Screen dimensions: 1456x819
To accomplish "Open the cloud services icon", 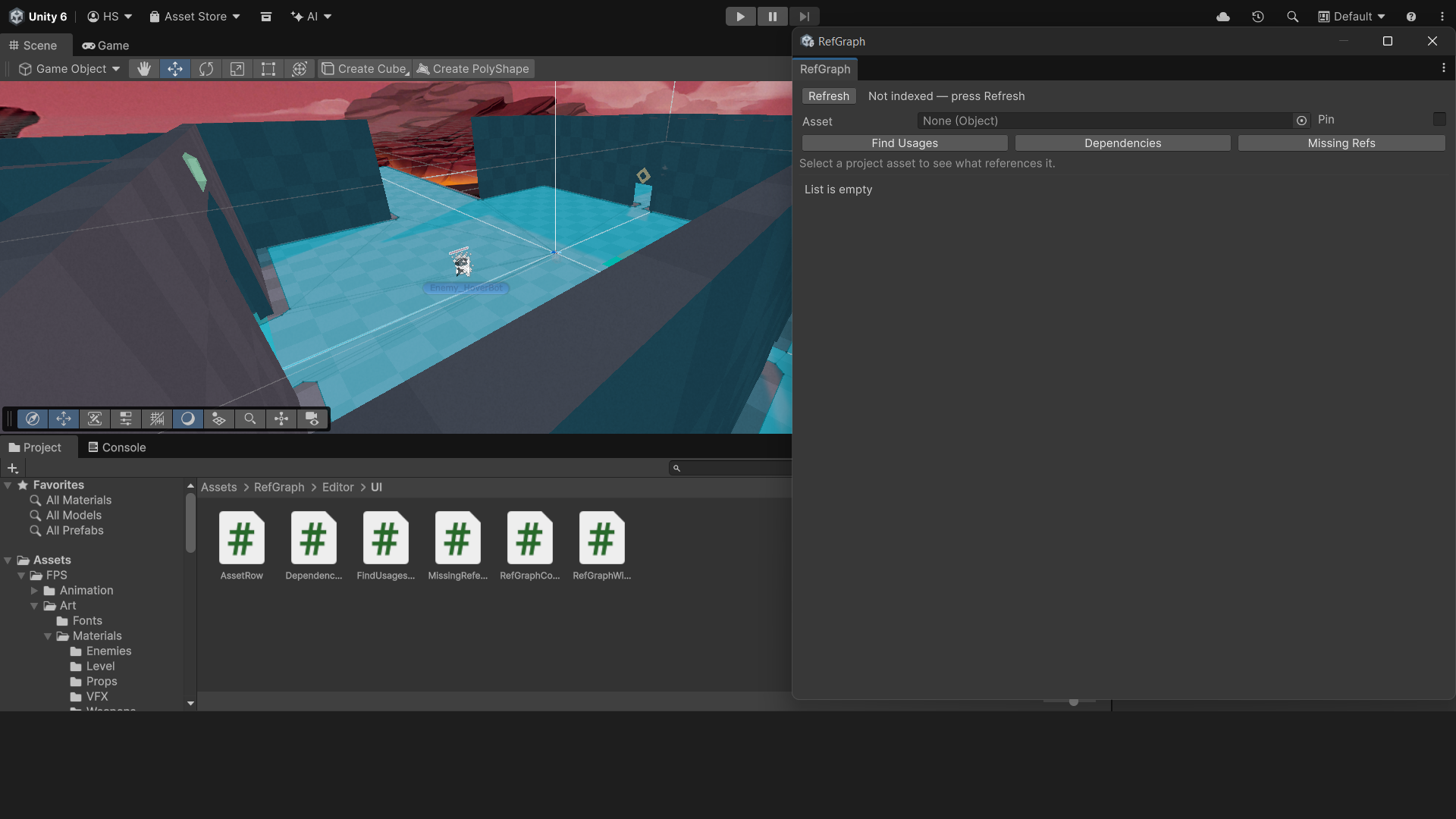I will click(x=1223, y=17).
